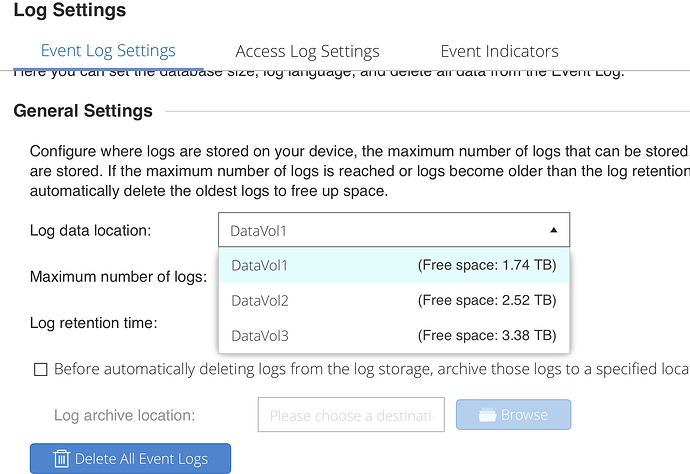The width and height of the screenshot is (690, 474).
Task: Click the free space 2.52 TB text
Action: (487, 301)
